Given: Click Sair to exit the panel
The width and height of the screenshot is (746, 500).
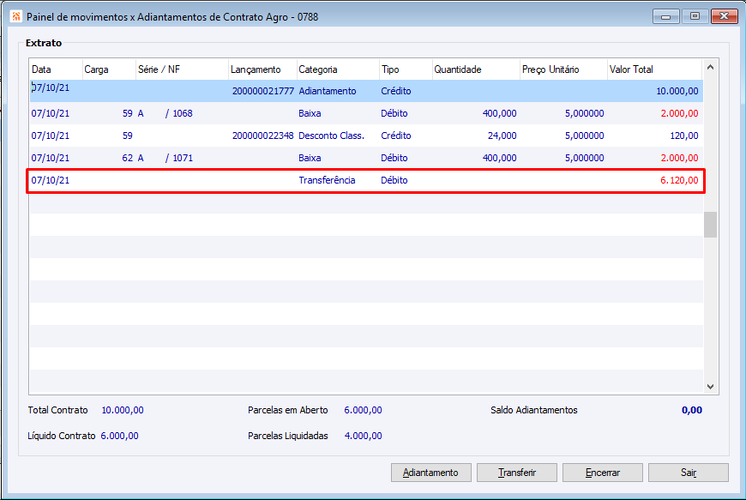Looking at the screenshot, I should (688, 472).
